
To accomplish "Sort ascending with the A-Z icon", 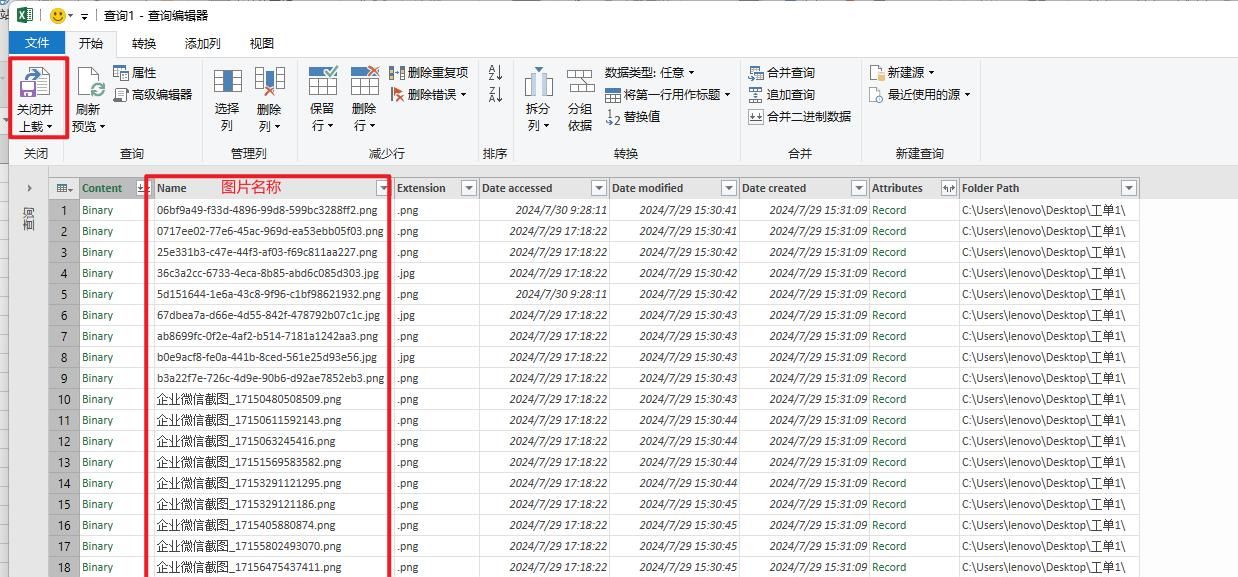I will [495, 73].
